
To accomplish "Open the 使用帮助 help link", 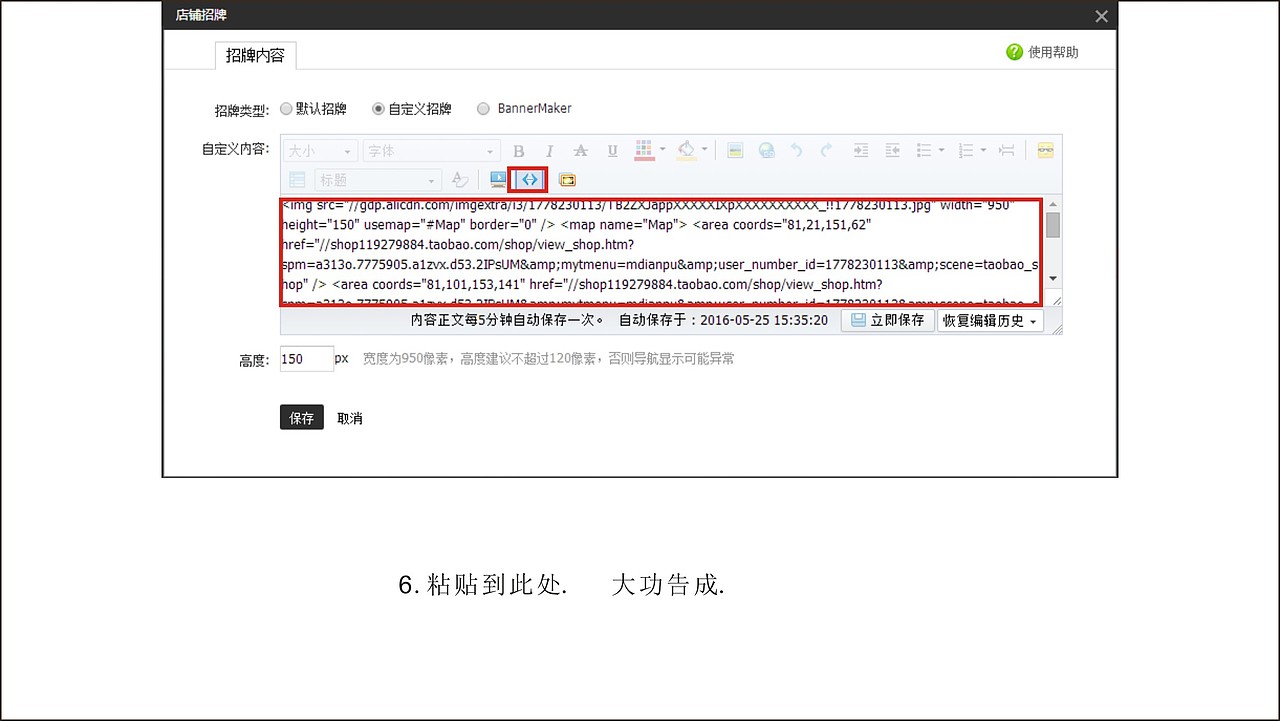I will coord(1053,52).
